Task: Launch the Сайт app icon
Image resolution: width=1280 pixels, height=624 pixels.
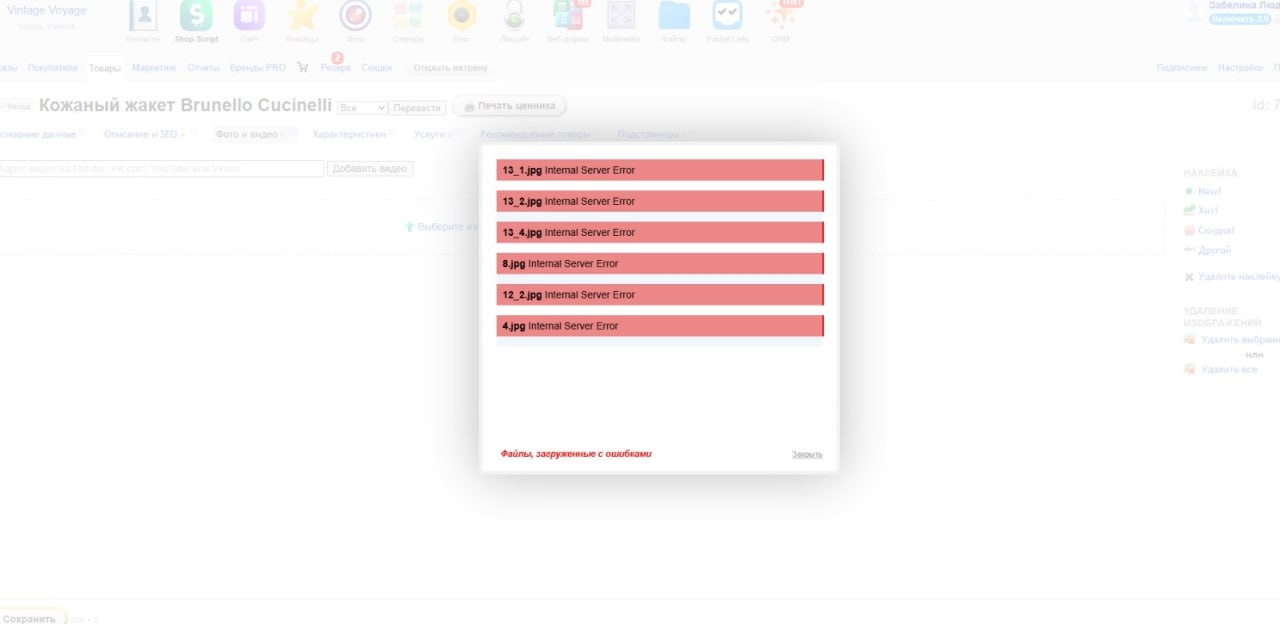Action: [x=249, y=16]
